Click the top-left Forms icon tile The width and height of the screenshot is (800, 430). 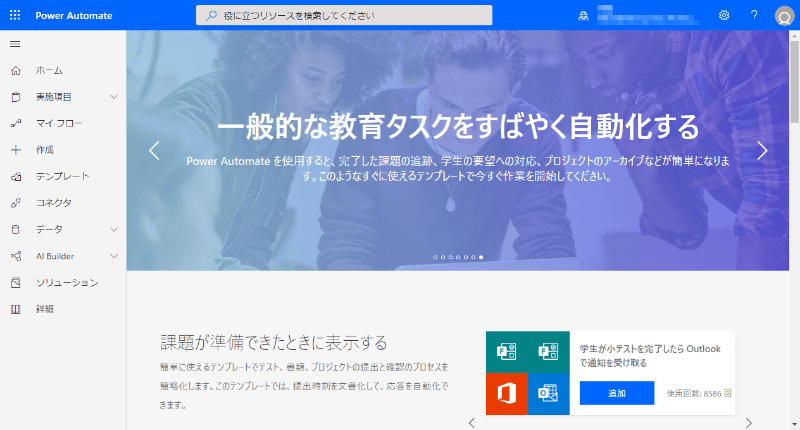point(507,352)
